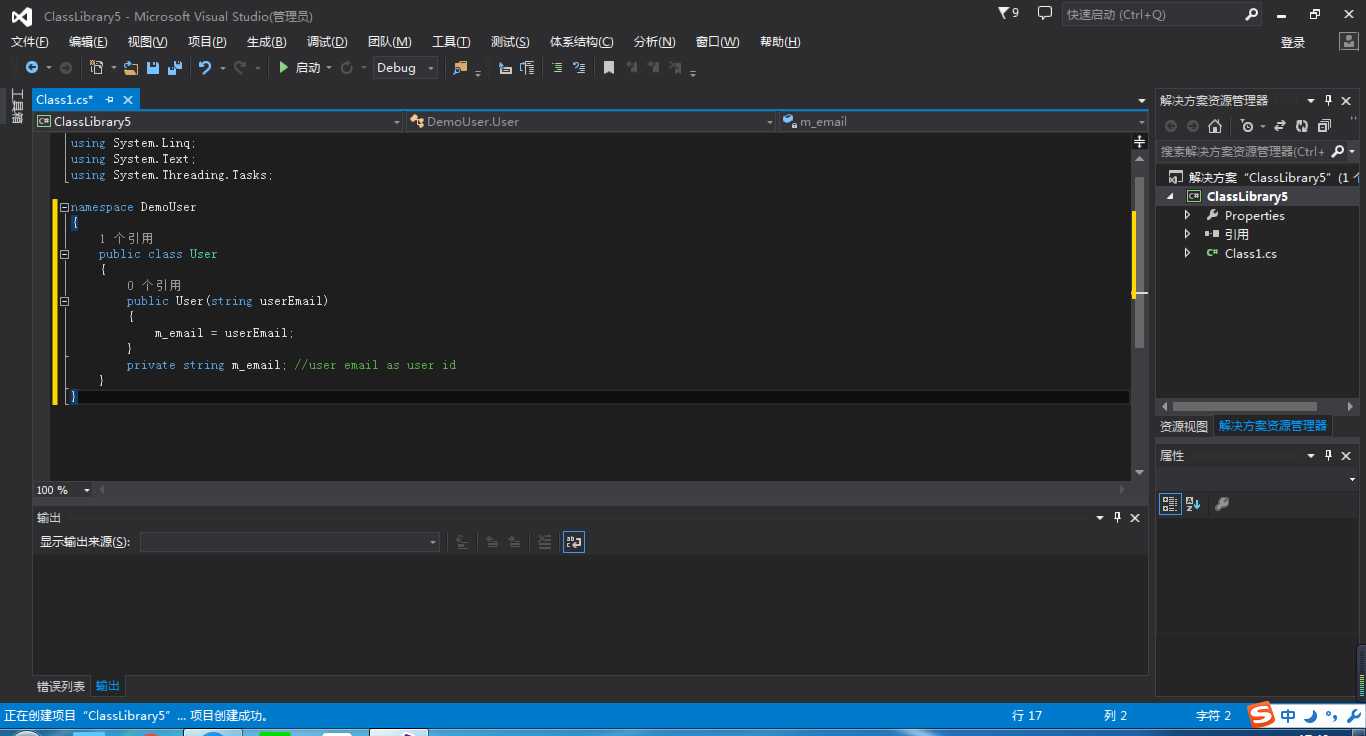This screenshot has height=736, width=1366.
Task: Click the Find in Files toolbar icon
Action: pos(460,68)
